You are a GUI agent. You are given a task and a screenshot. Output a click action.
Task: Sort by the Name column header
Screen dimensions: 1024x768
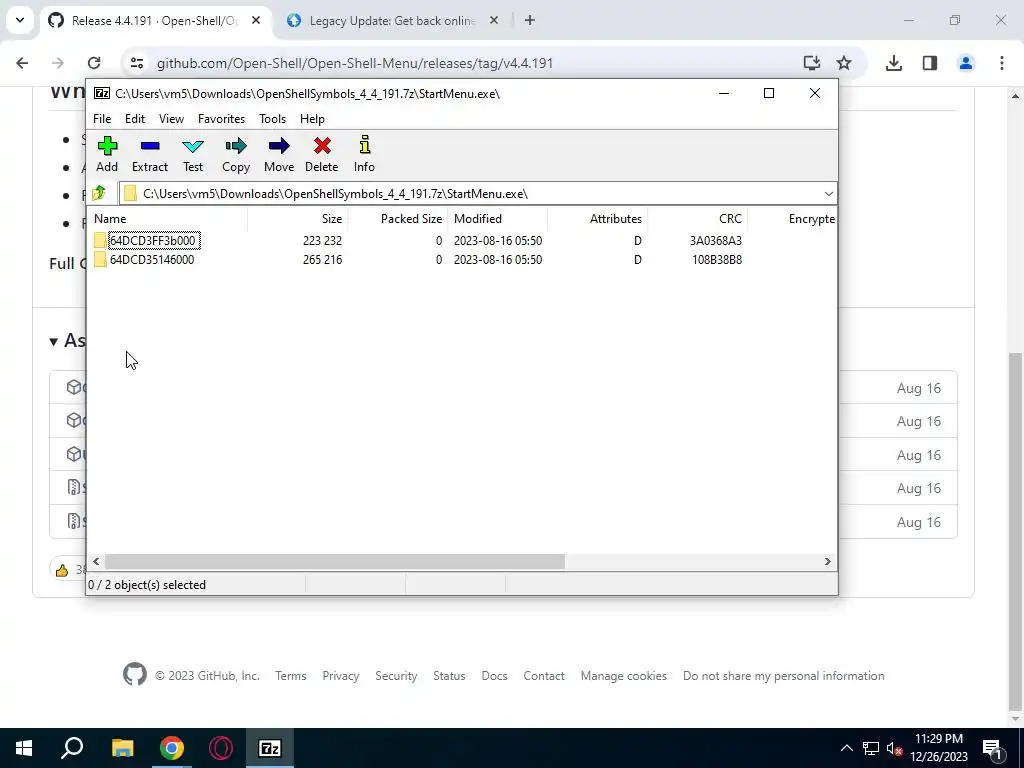pos(167,219)
